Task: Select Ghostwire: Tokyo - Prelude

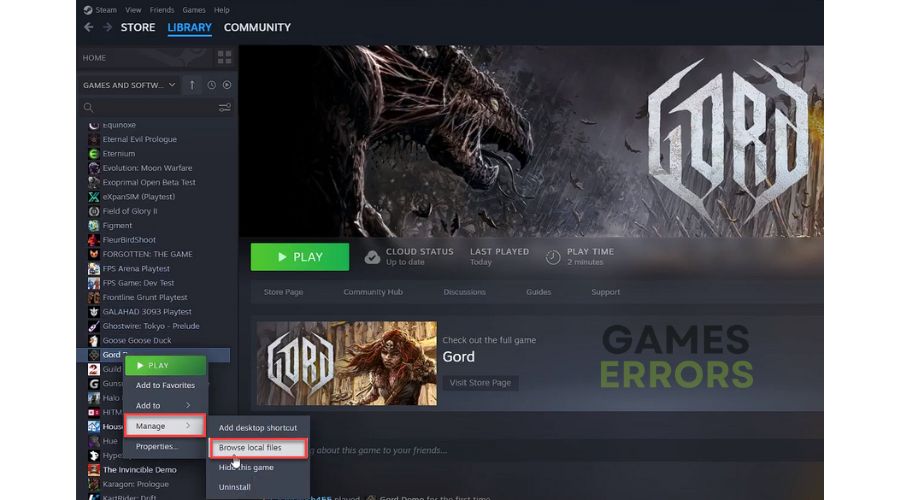Action: coord(151,325)
